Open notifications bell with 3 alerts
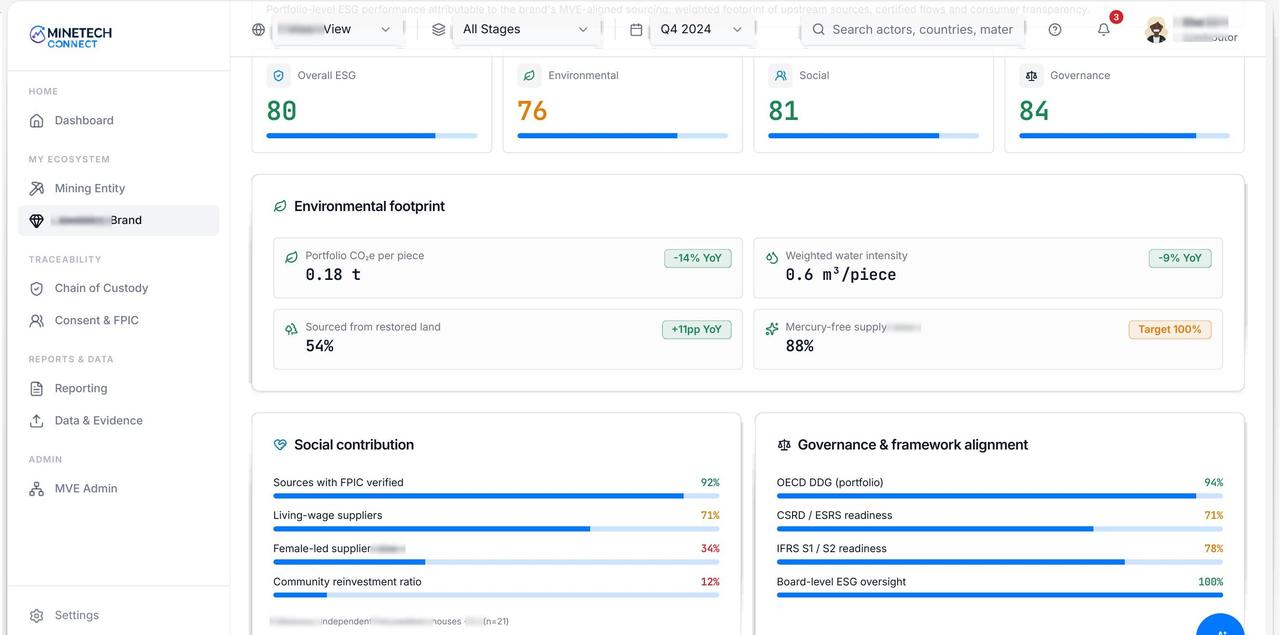1280x635 pixels. point(1104,29)
